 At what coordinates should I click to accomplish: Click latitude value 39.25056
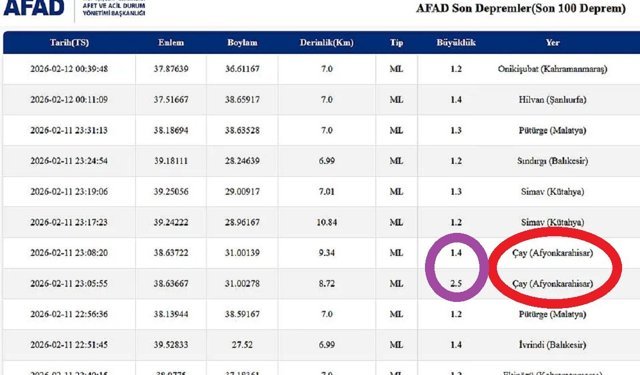pyautogui.click(x=171, y=191)
